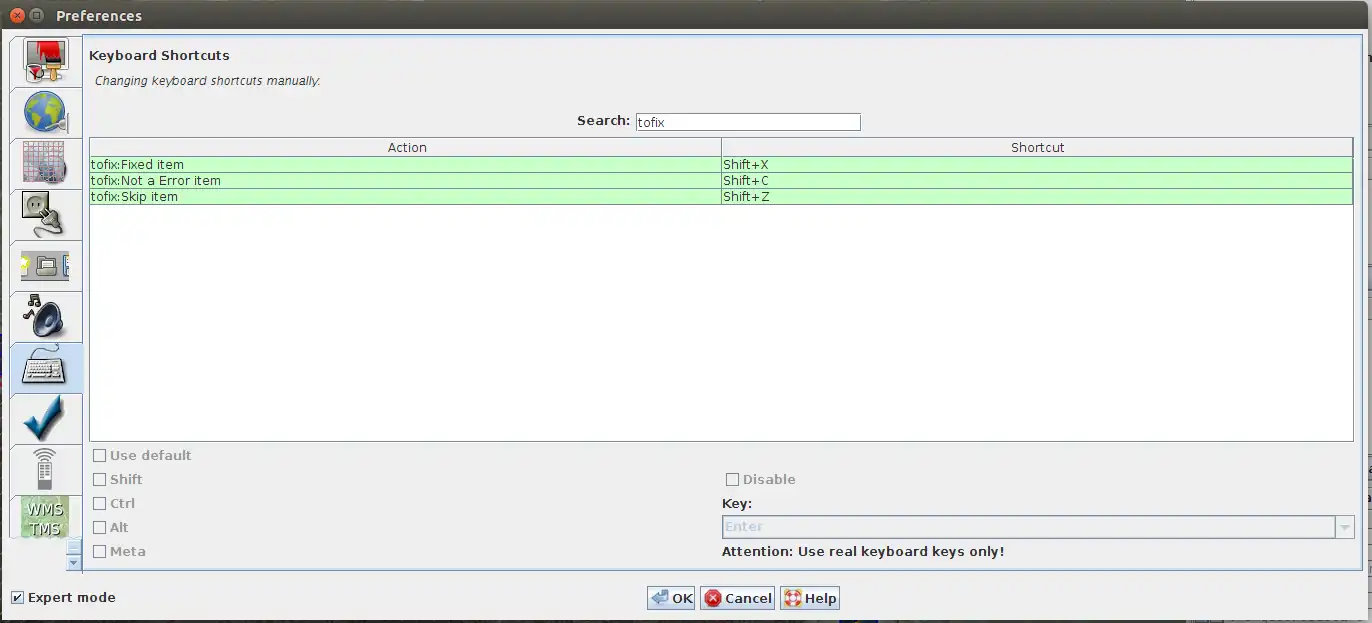
Task: Tick the Use default checkbox
Action: 100,456
